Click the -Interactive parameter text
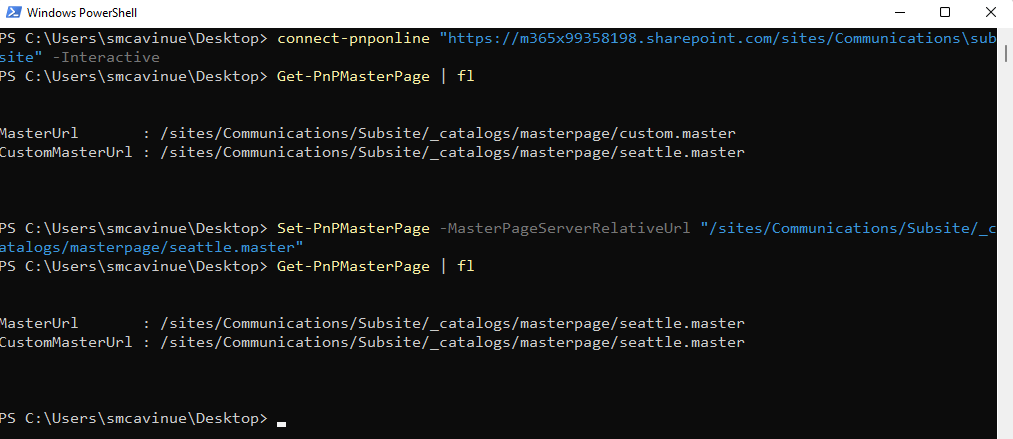1013x439 pixels. 99,57
